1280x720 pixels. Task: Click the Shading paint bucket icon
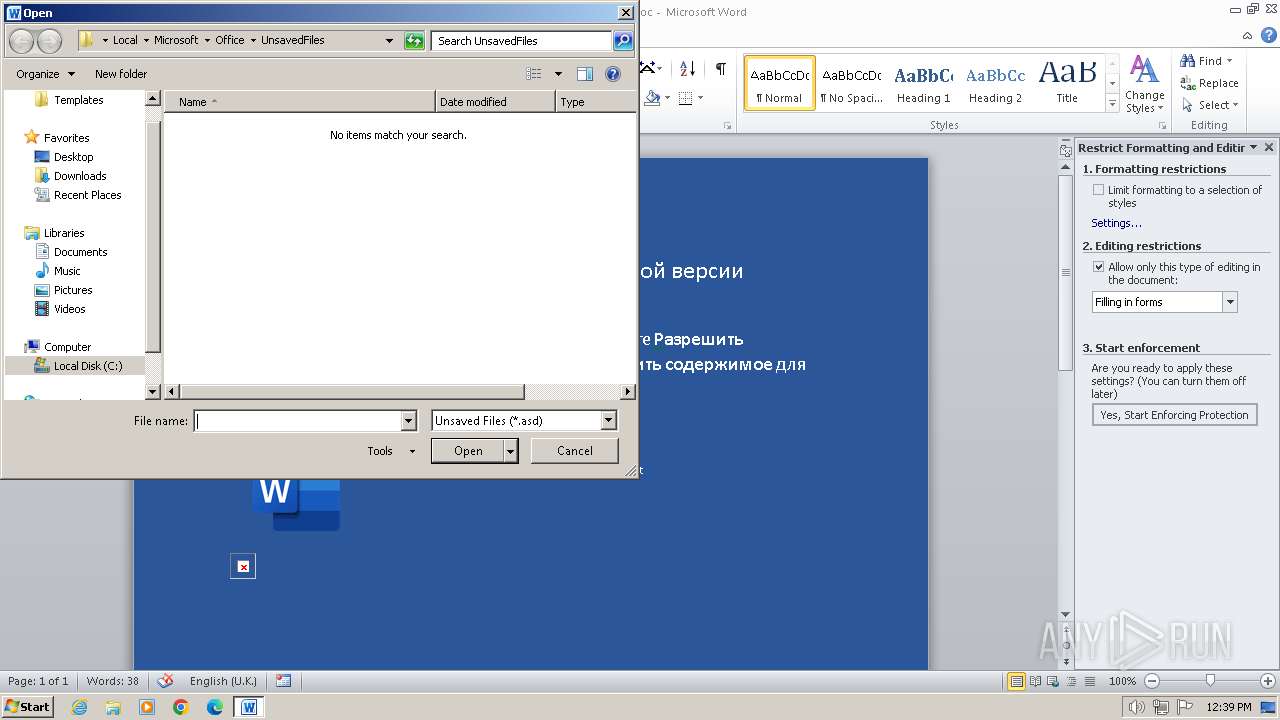(653, 98)
